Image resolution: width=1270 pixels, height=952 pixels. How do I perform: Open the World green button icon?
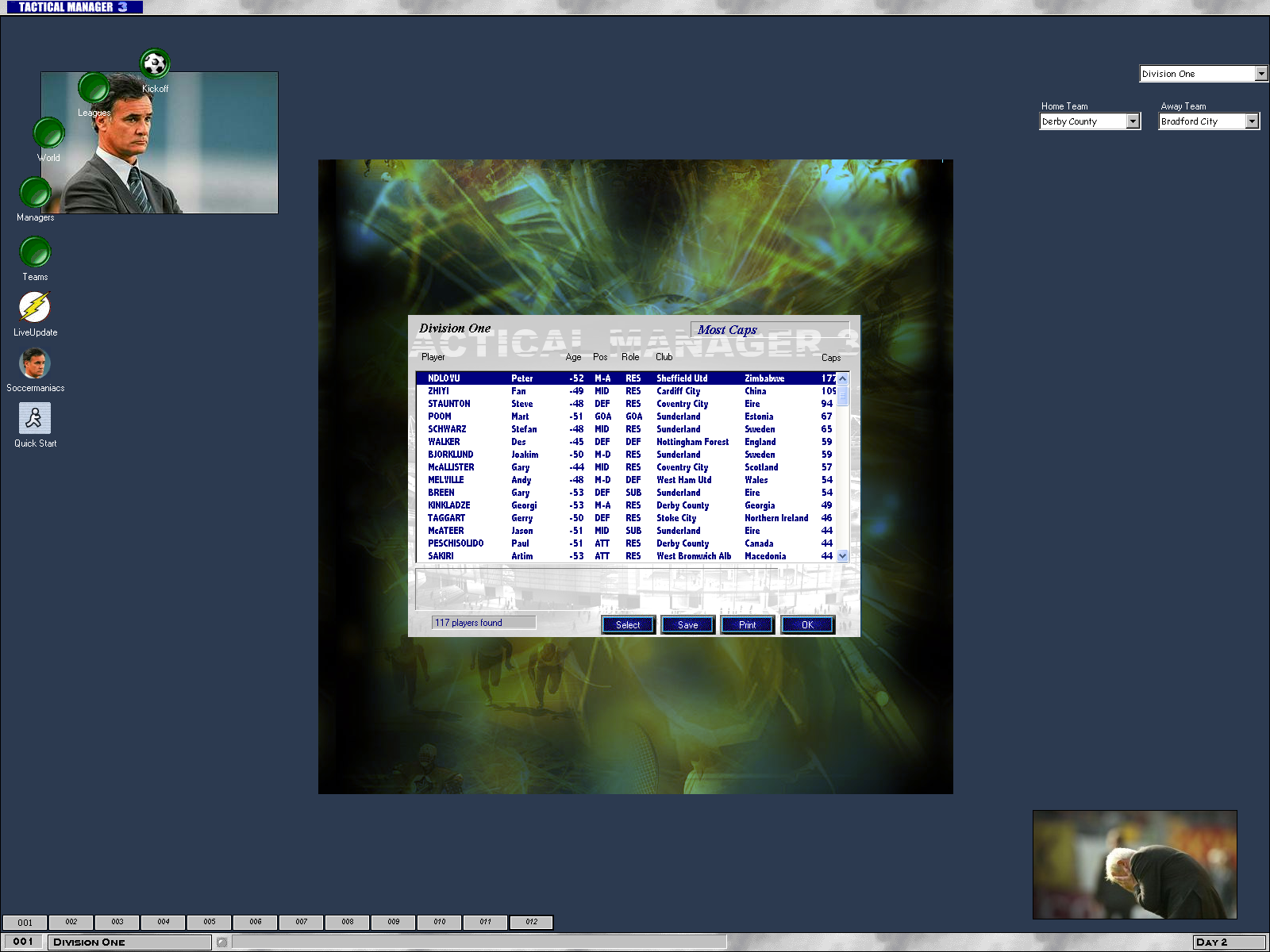48,132
